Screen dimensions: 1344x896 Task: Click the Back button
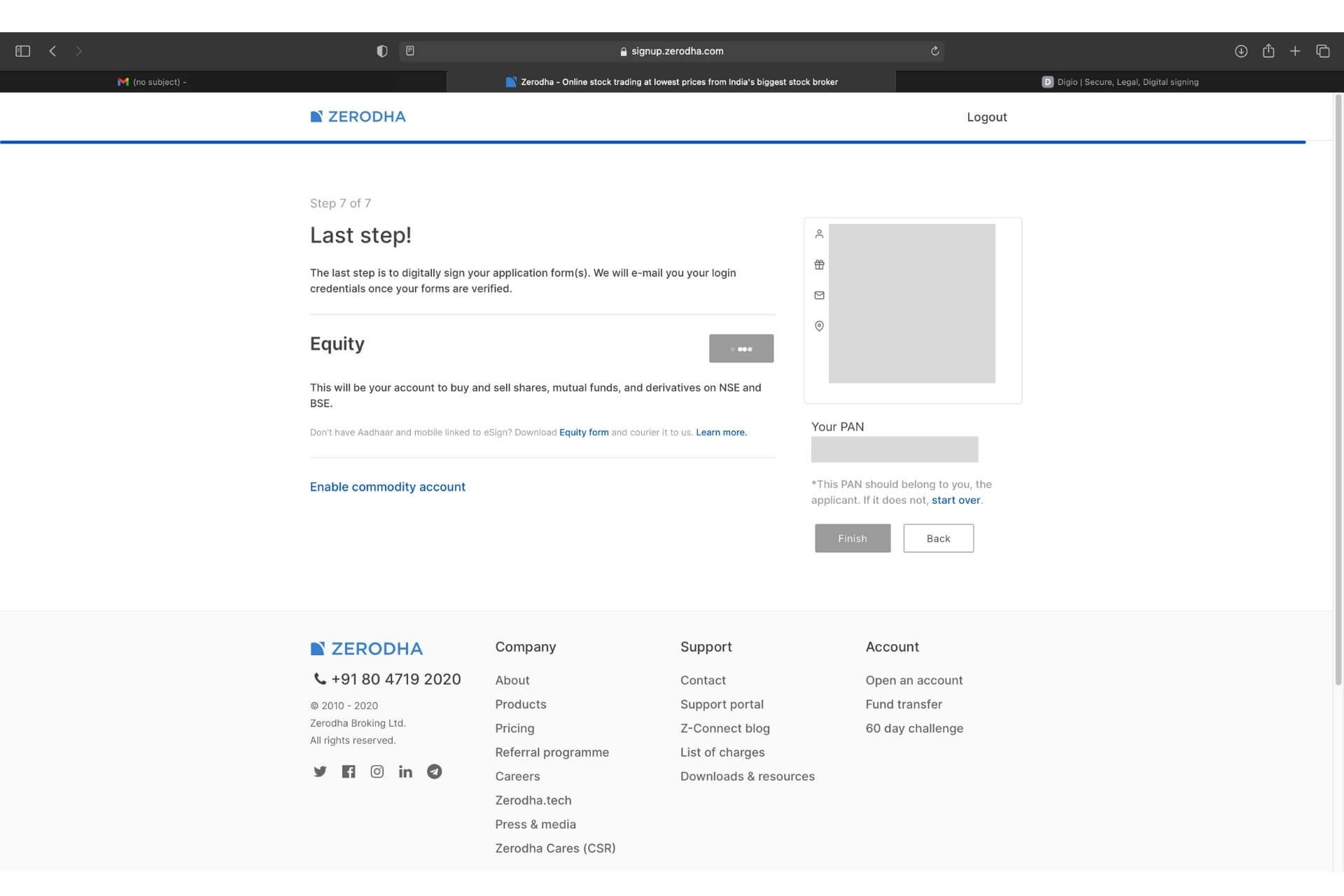[x=938, y=538]
